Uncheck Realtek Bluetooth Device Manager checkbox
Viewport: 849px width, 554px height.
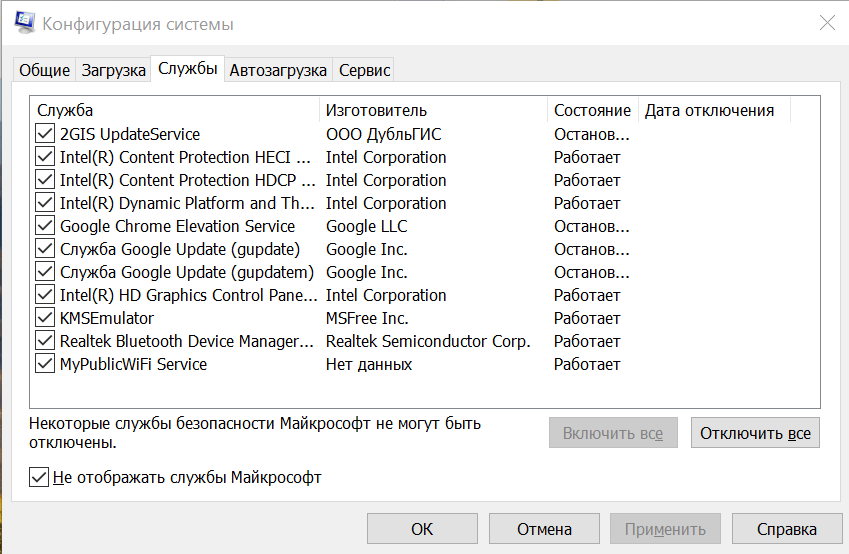(45, 341)
